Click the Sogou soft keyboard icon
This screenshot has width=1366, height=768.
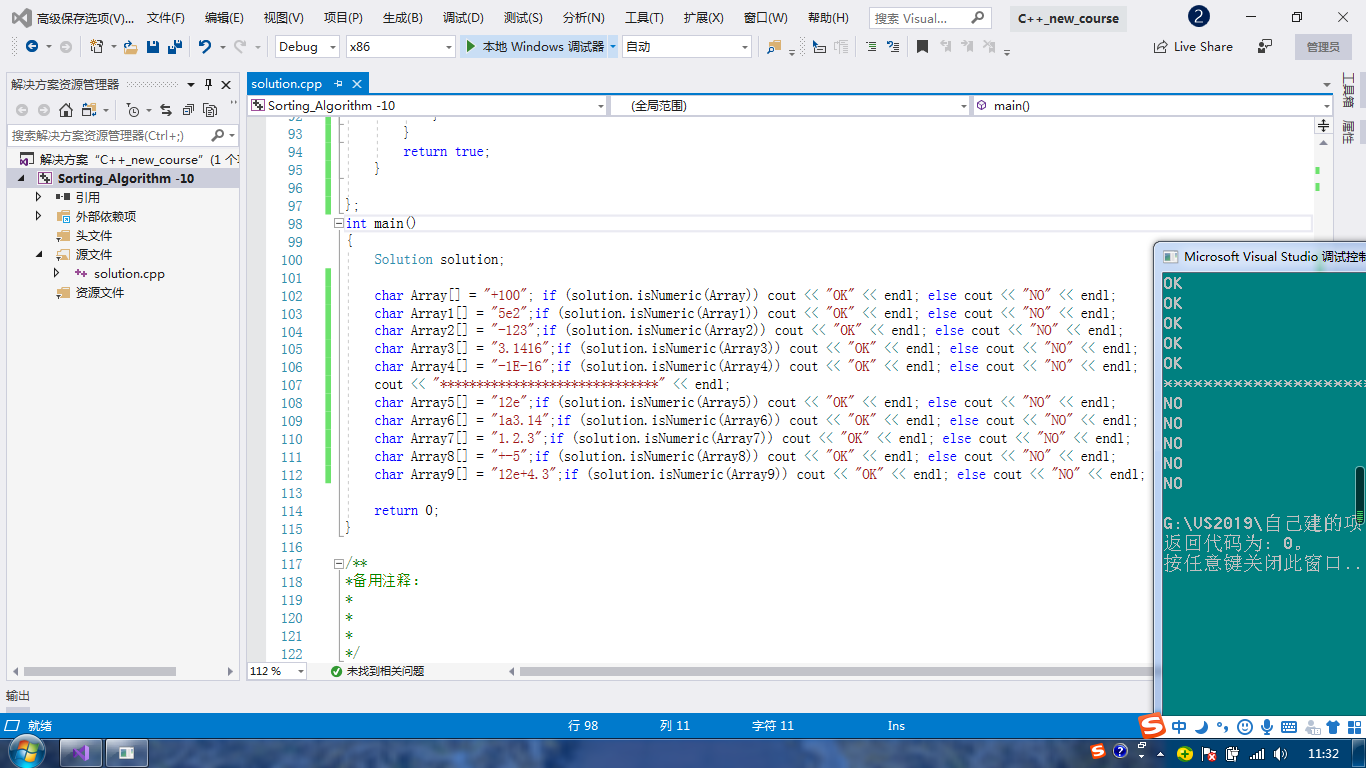(x=1289, y=727)
